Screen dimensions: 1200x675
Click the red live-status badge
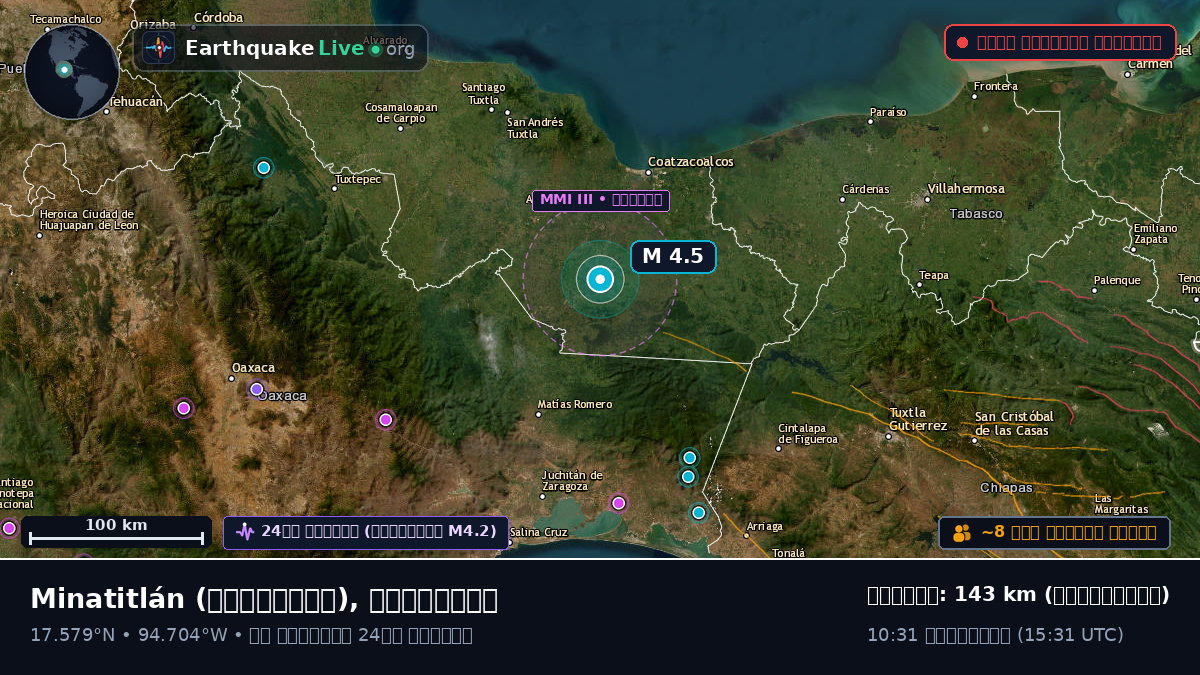[x=1060, y=42]
